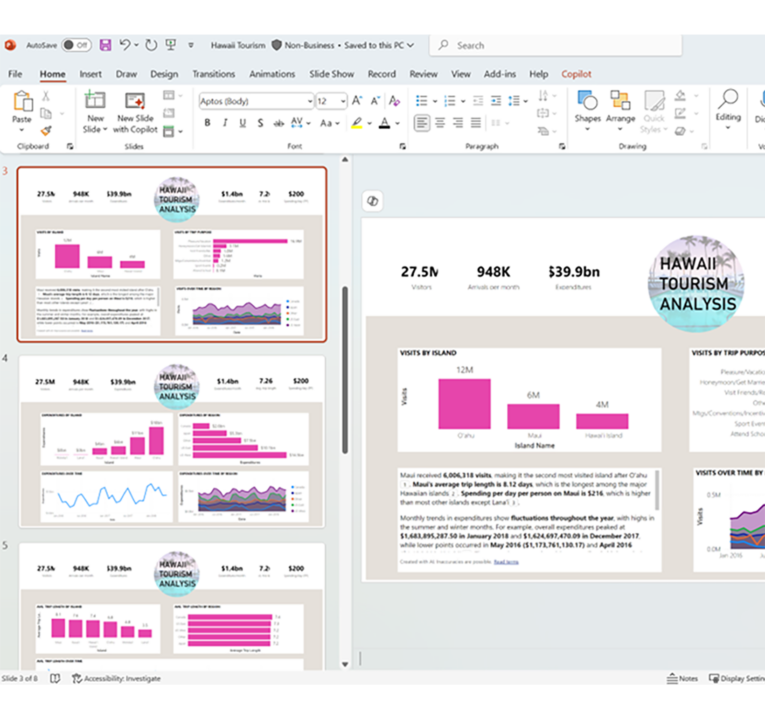The image size is (765, 720).
Task: Click the Redo icon
Action: pyautogui.click(x=151, y=45)
